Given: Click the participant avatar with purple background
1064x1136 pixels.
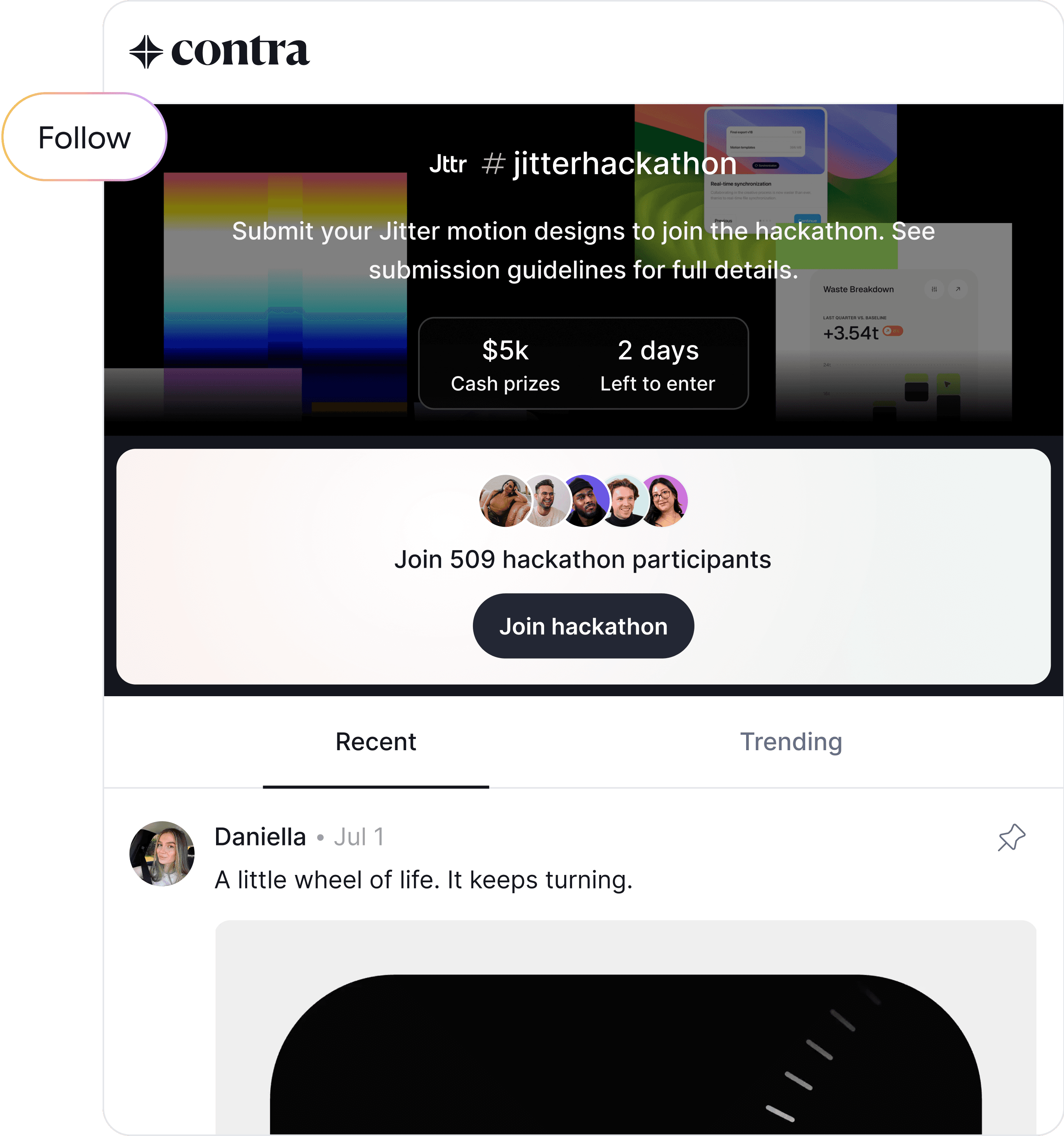Looking at the screenshot, I should coord(584,500).
